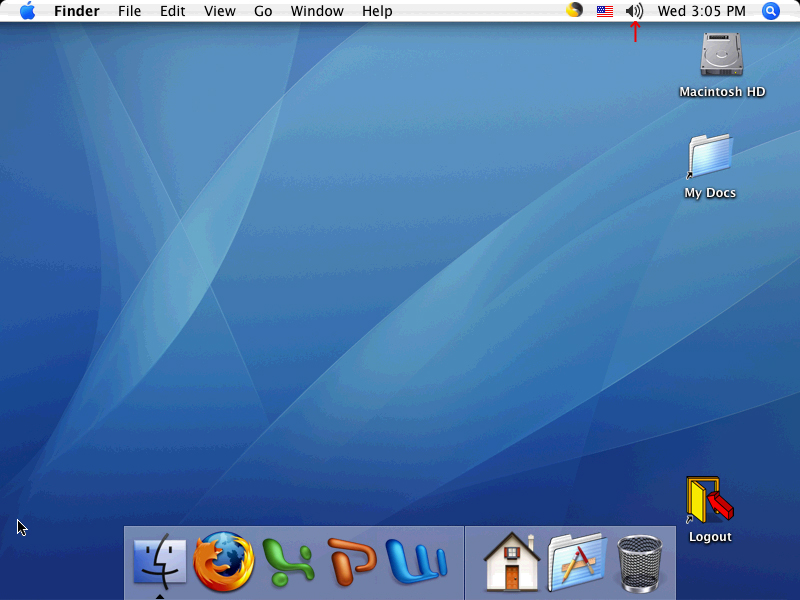This screenshot has height=600, width=800.
Task: Open the Go menu
Action: point(263,11)
